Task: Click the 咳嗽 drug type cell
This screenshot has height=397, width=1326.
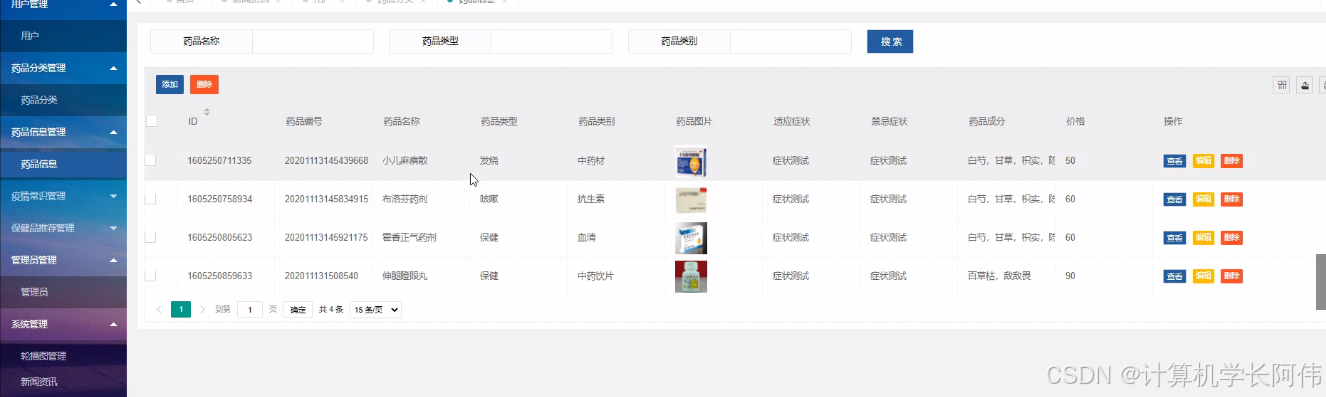Action: click(x=489, y=199)
